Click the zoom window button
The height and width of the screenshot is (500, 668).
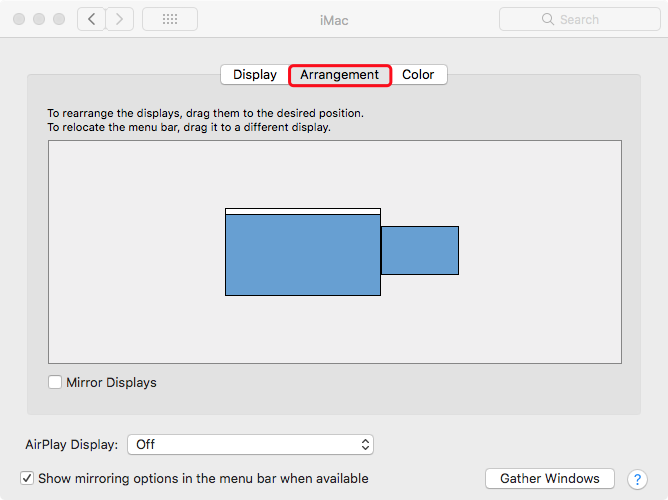(x=59, y=19)
